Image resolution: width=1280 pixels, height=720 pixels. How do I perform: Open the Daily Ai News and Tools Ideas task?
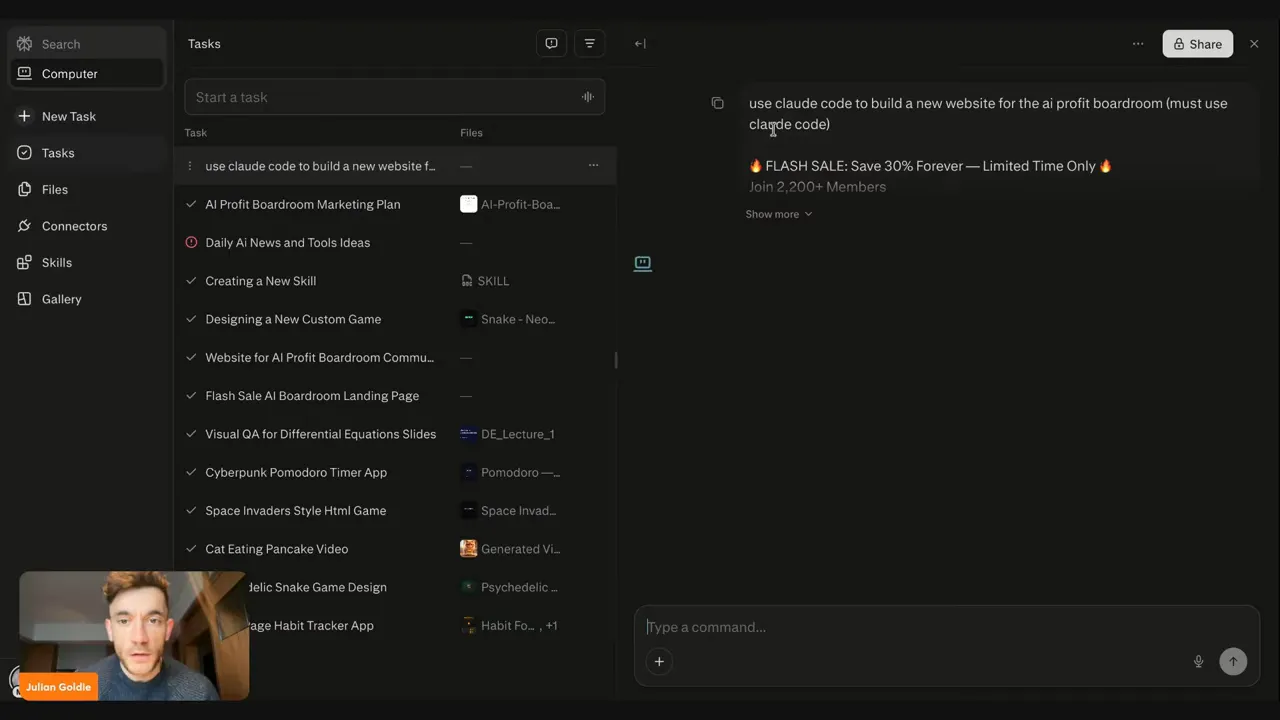pyautogui.click(x=288, y=242)
